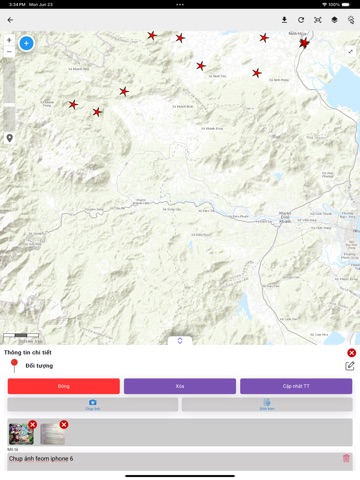360x480 pixels.
Task: Go back using the arrow icon
Action: (x=10, y=20)
